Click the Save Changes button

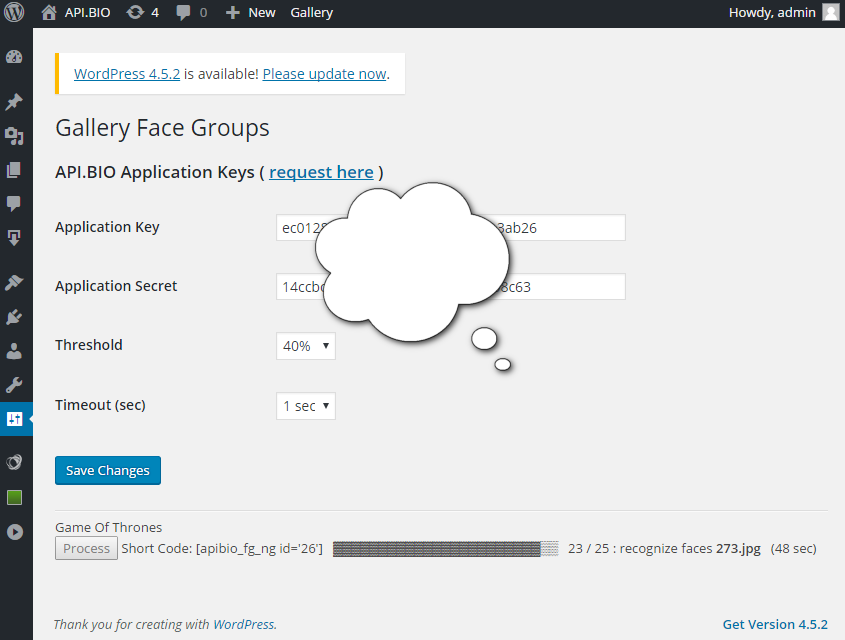[x=108, y=470]
